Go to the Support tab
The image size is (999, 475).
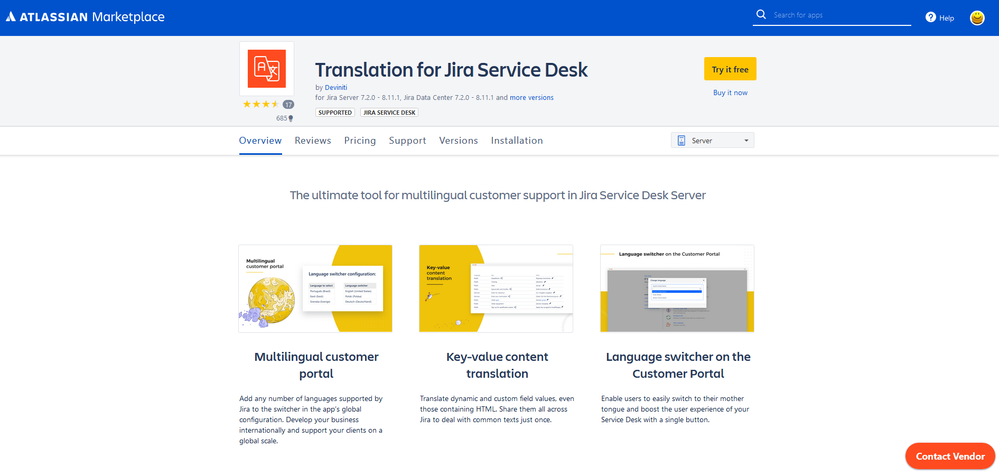click(408, 141)
